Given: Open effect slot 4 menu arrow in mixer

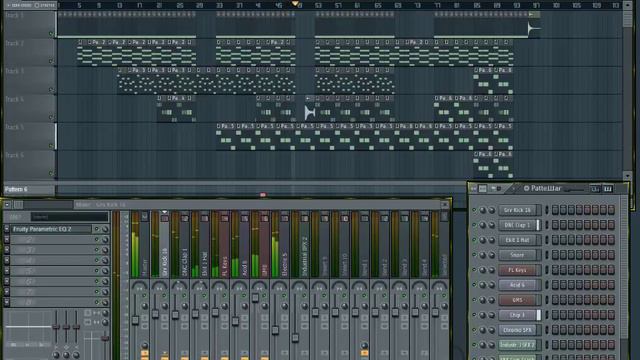Looking at the screenshot, I should click(7, 260).
